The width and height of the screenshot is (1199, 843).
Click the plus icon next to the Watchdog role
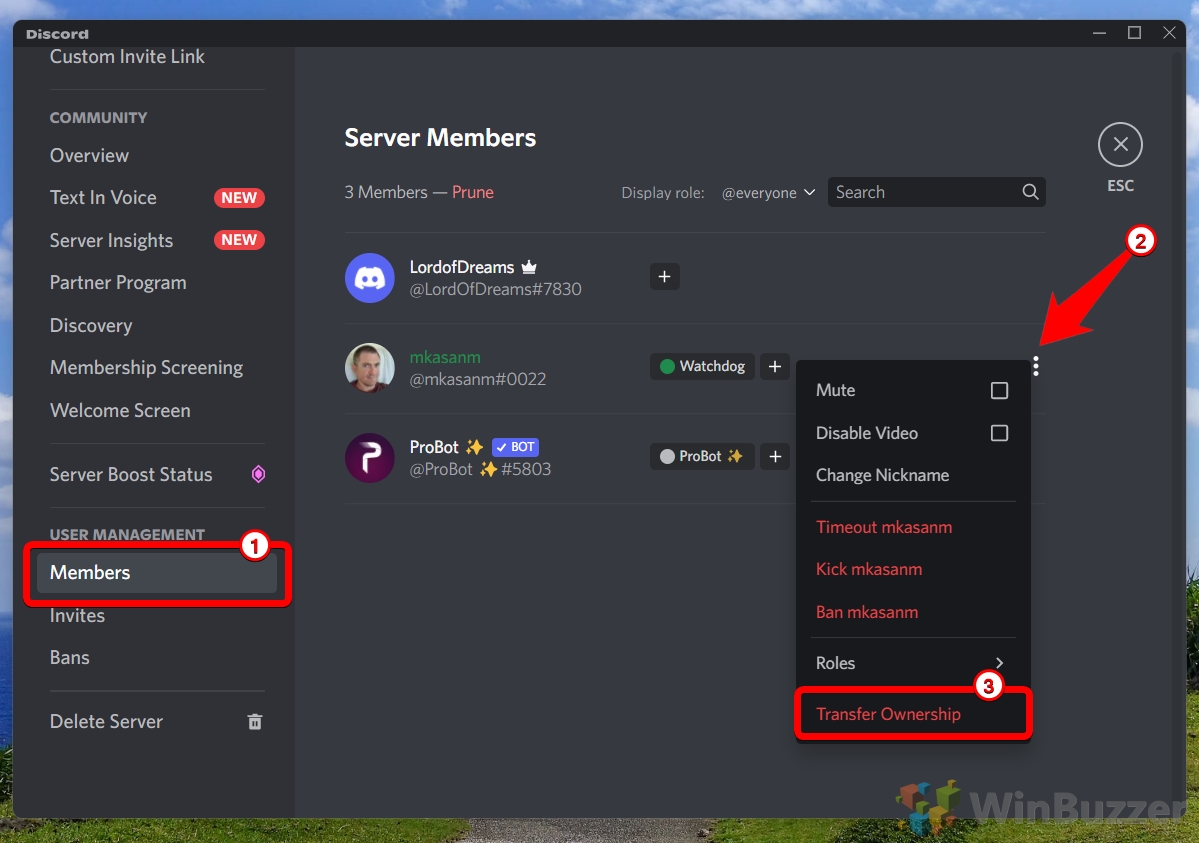point(775,366)
